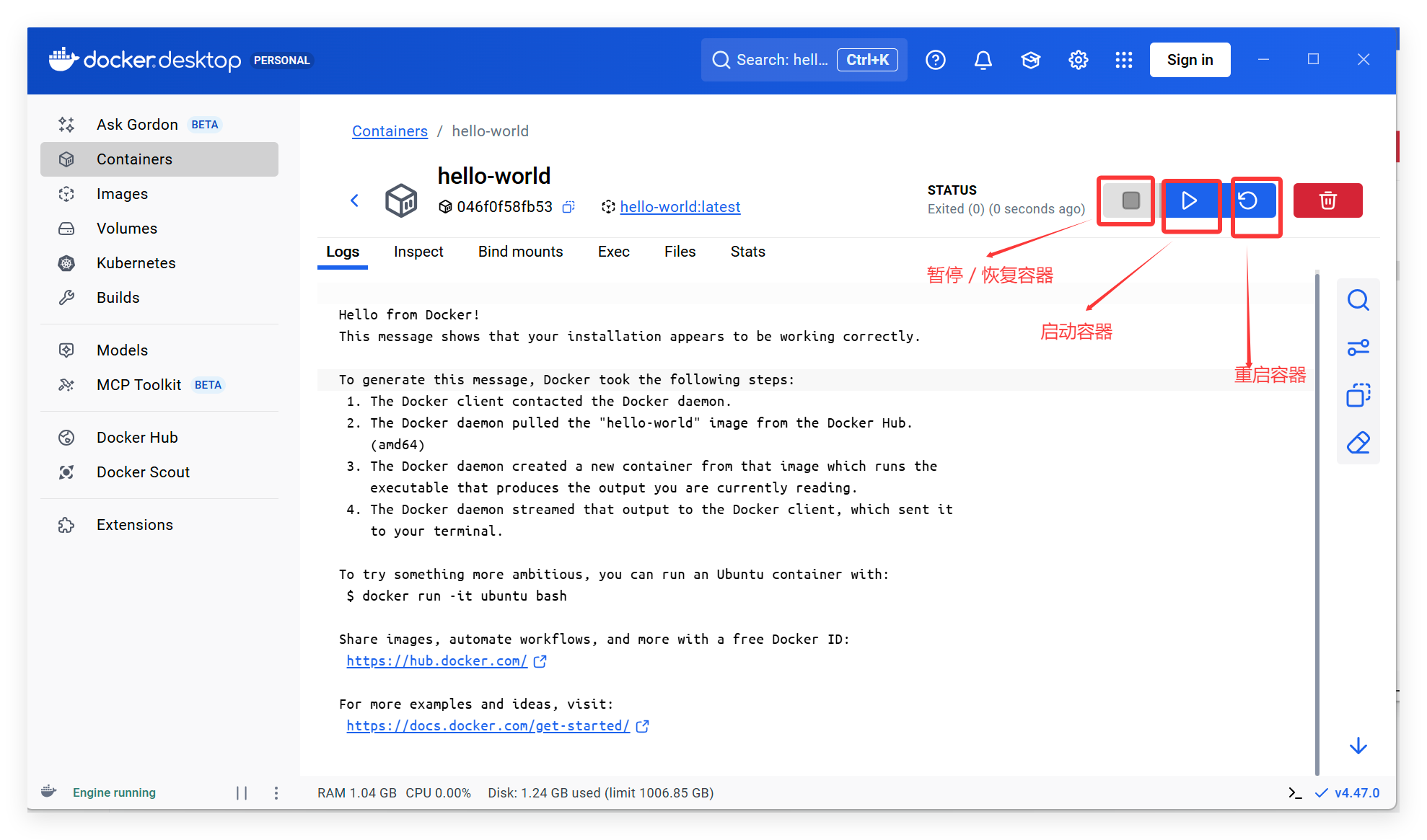Restart the hello-world container
1427x840 pixels.
click(1249, 200)
